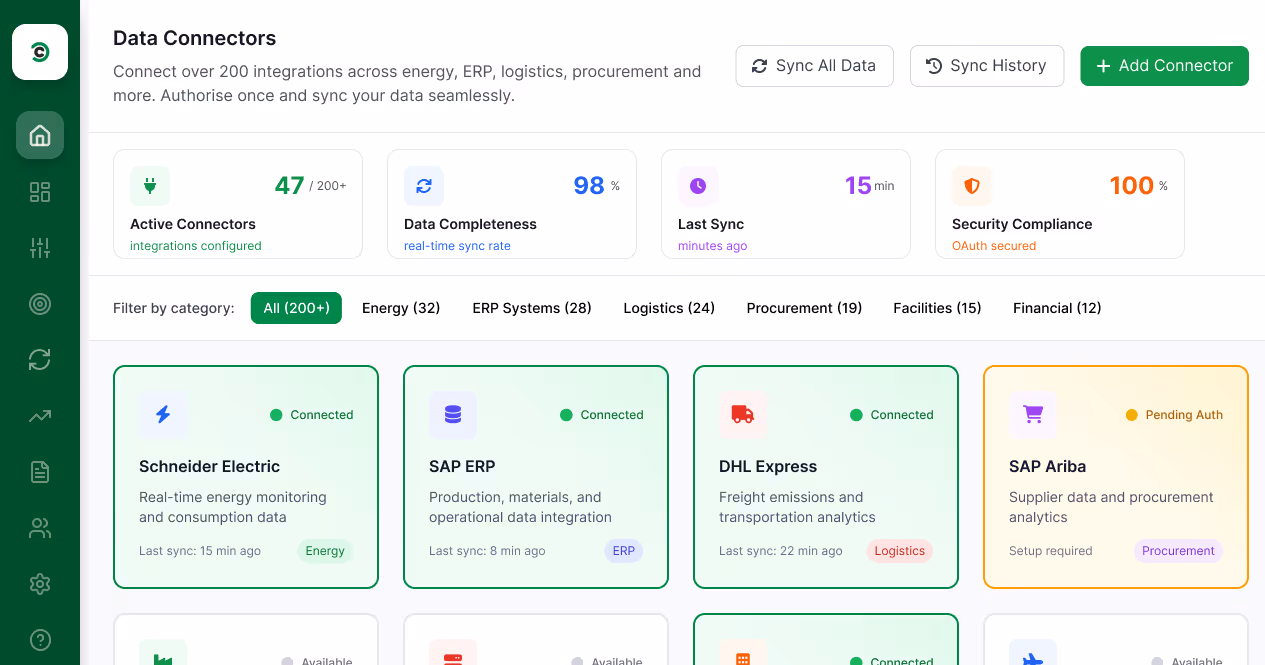
Task: Filter by Financial (12) category
Action: pos(1057,308)
